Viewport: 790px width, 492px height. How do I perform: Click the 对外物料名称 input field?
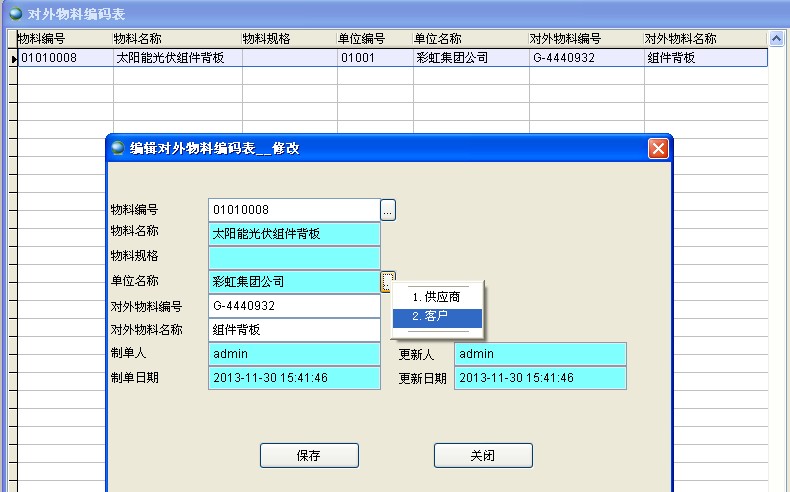[x=293, y=330]
